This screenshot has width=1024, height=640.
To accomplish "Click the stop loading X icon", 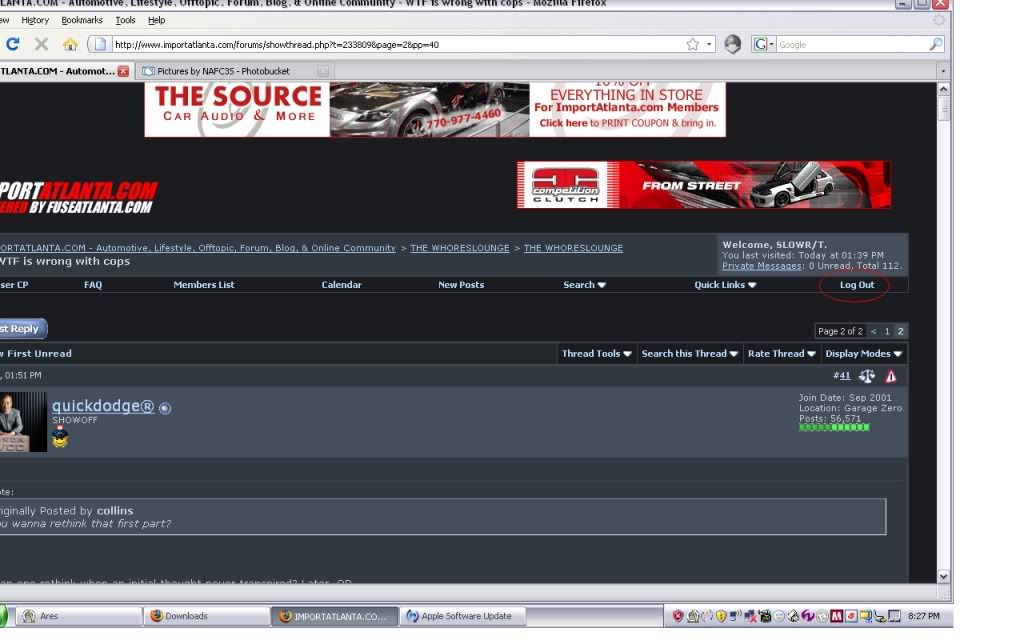I will (x=41, y=44).
